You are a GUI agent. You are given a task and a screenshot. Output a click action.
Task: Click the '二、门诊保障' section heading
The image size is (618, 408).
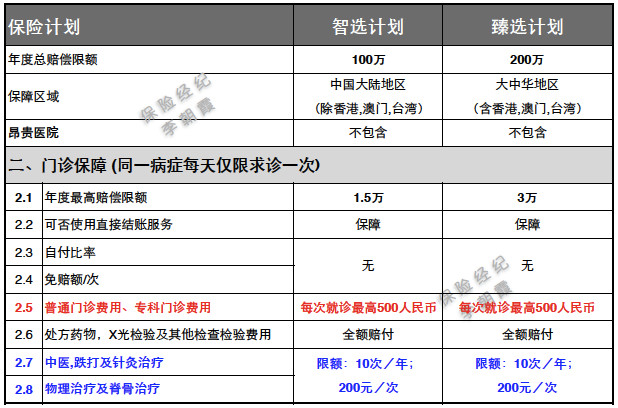pyautogui.click(x=164, y=165)
